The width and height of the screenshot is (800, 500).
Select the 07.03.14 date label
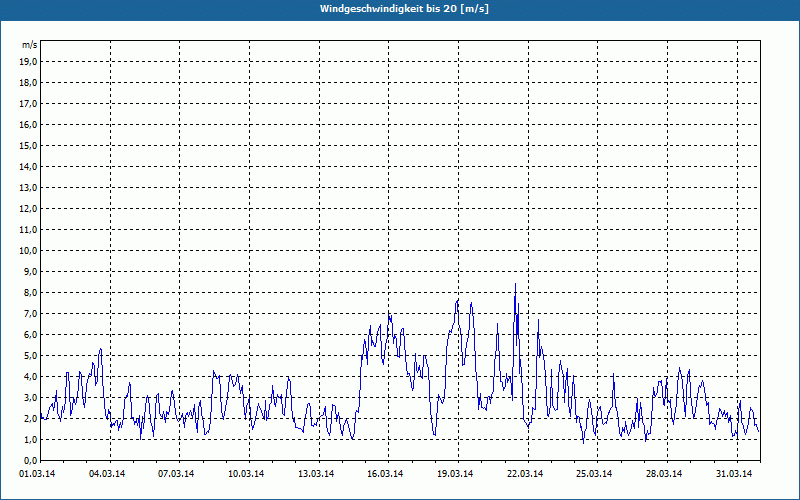(176, 474)
